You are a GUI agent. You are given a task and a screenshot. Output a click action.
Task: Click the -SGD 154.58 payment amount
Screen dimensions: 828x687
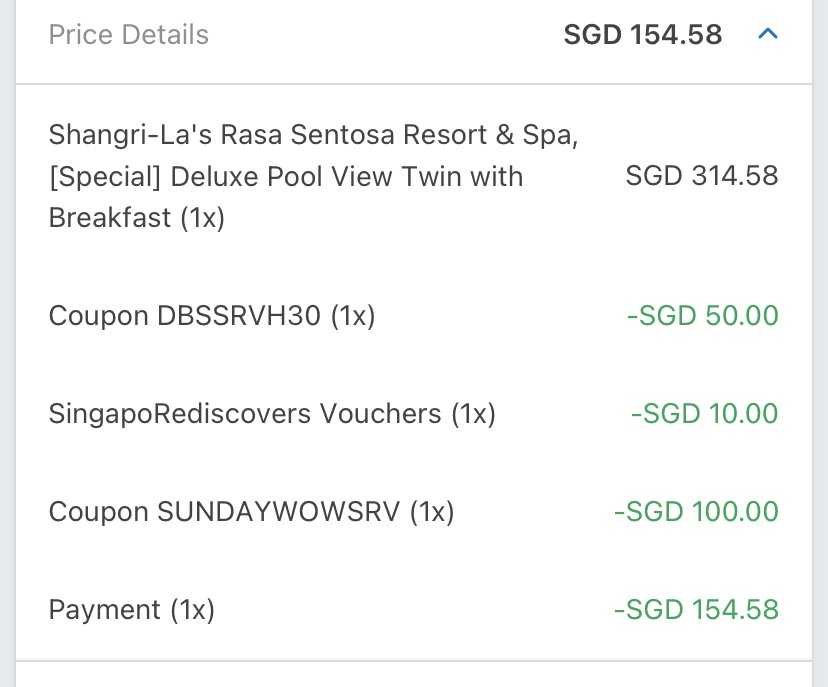point(695,609)
